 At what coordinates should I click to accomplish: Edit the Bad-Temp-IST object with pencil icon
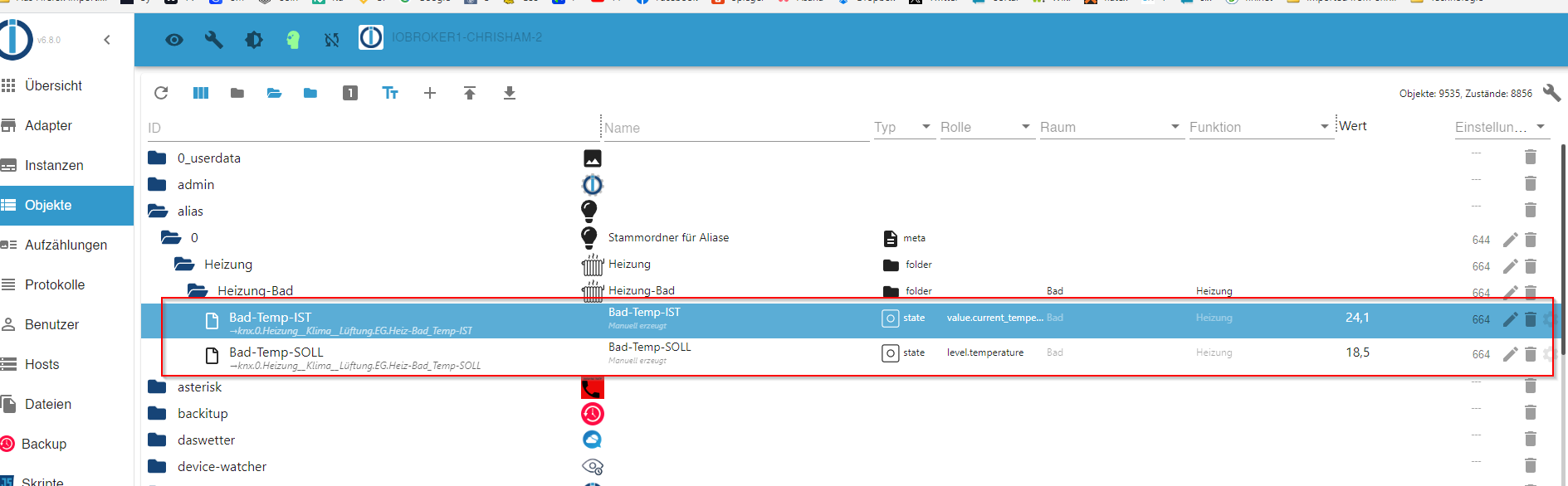pos(1511,319)
